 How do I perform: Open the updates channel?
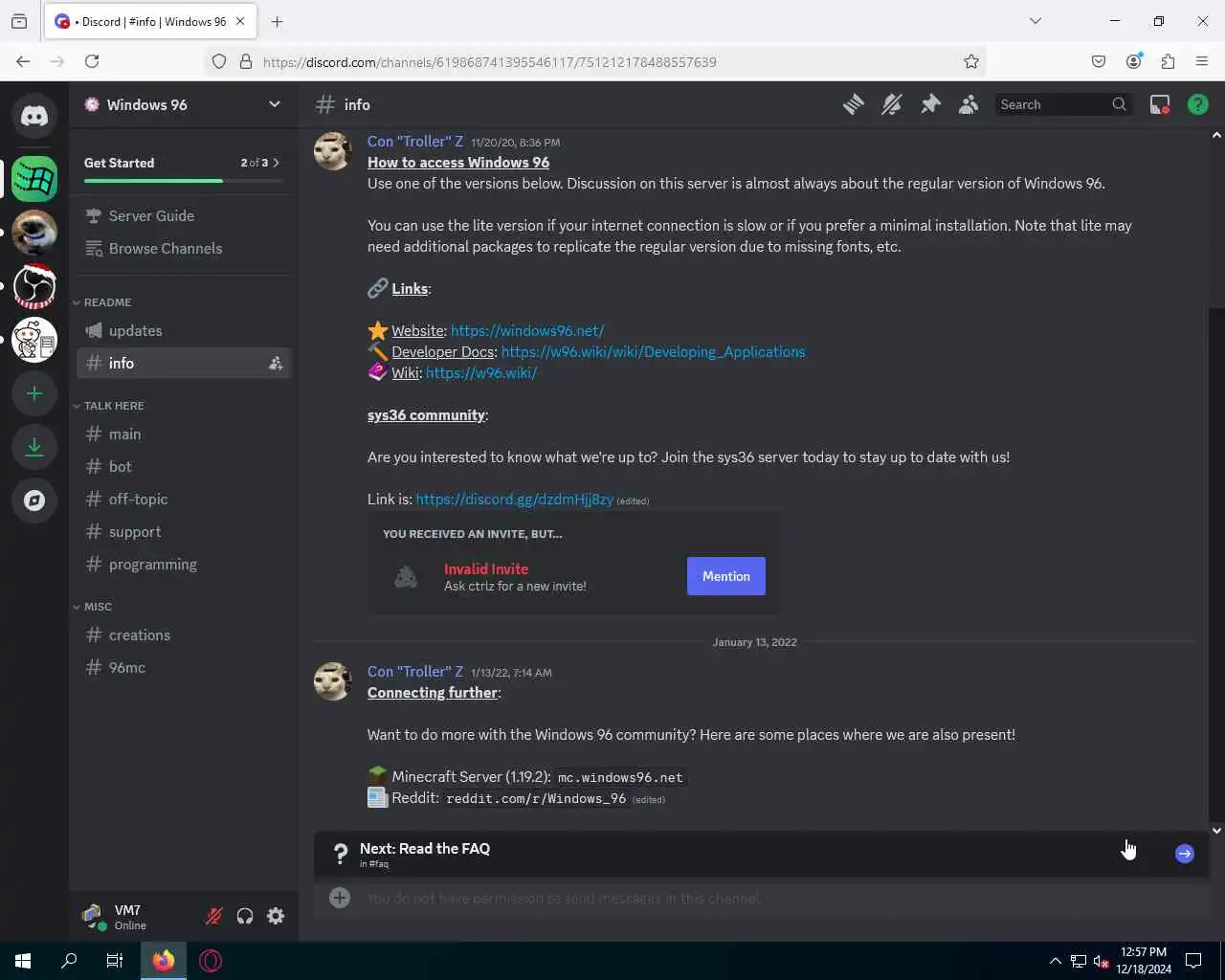pos(184,330)
